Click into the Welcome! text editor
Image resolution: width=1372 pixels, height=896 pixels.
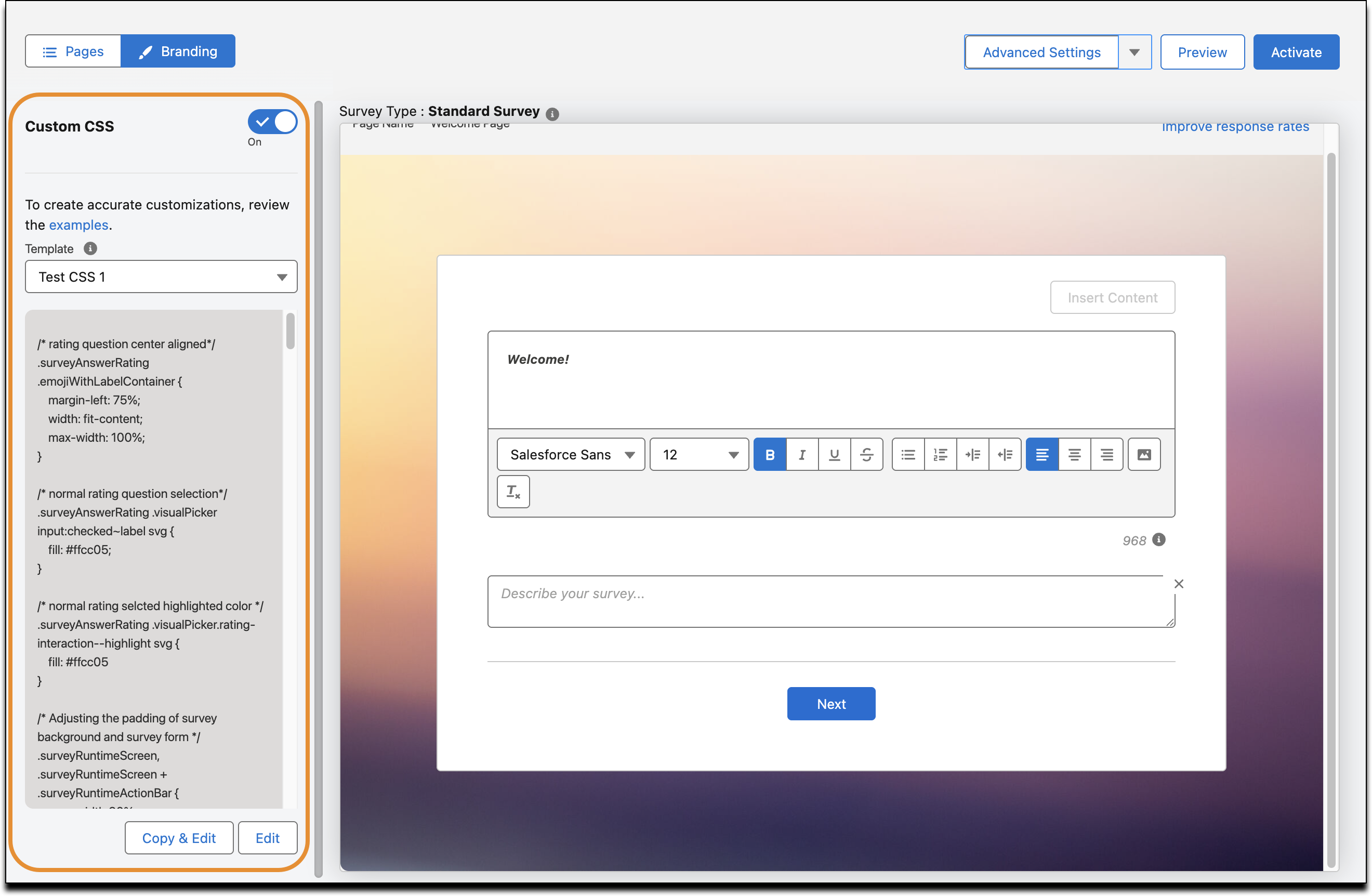830,379
